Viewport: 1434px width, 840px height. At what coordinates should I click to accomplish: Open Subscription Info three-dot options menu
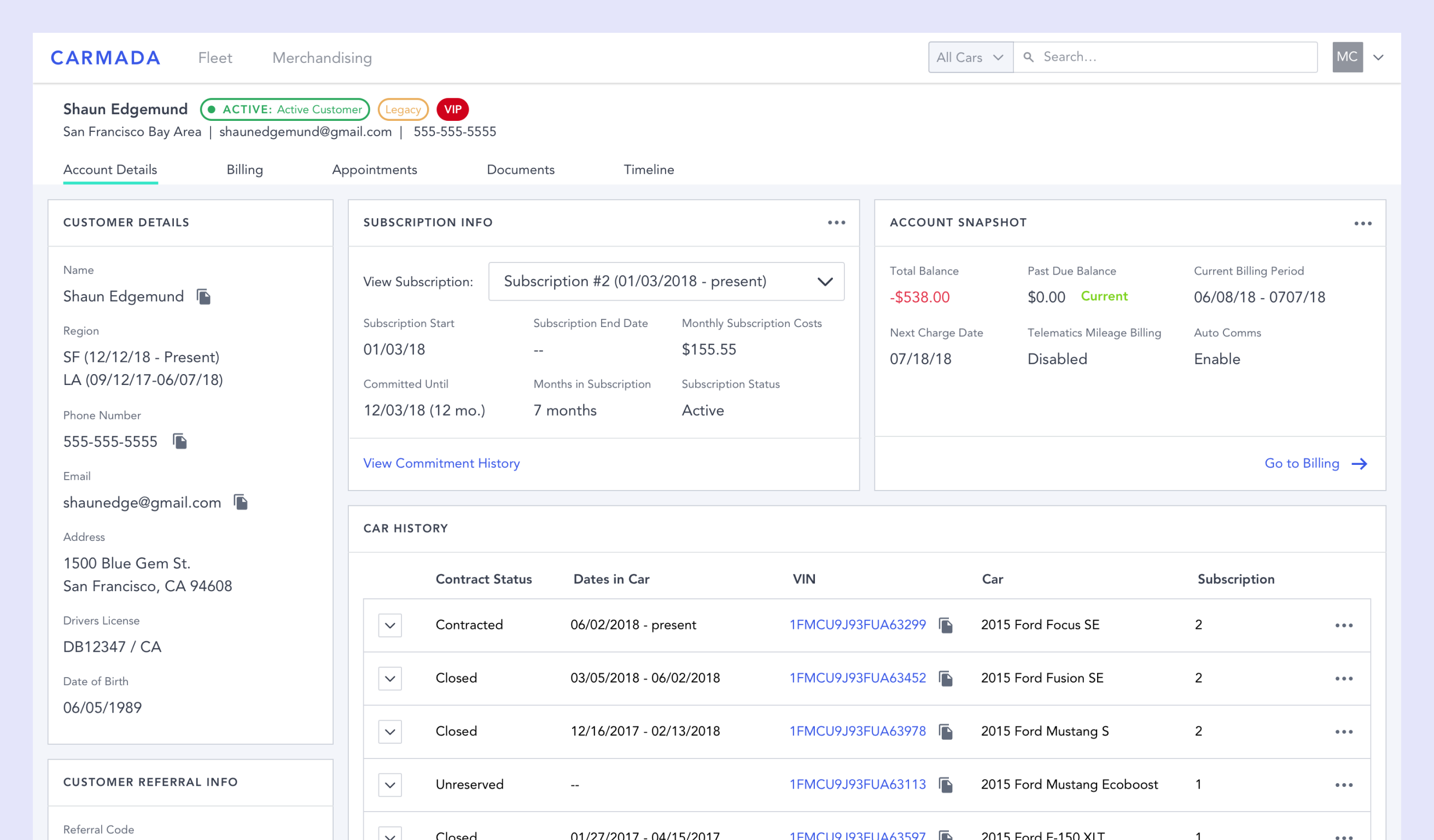point(836,223)
